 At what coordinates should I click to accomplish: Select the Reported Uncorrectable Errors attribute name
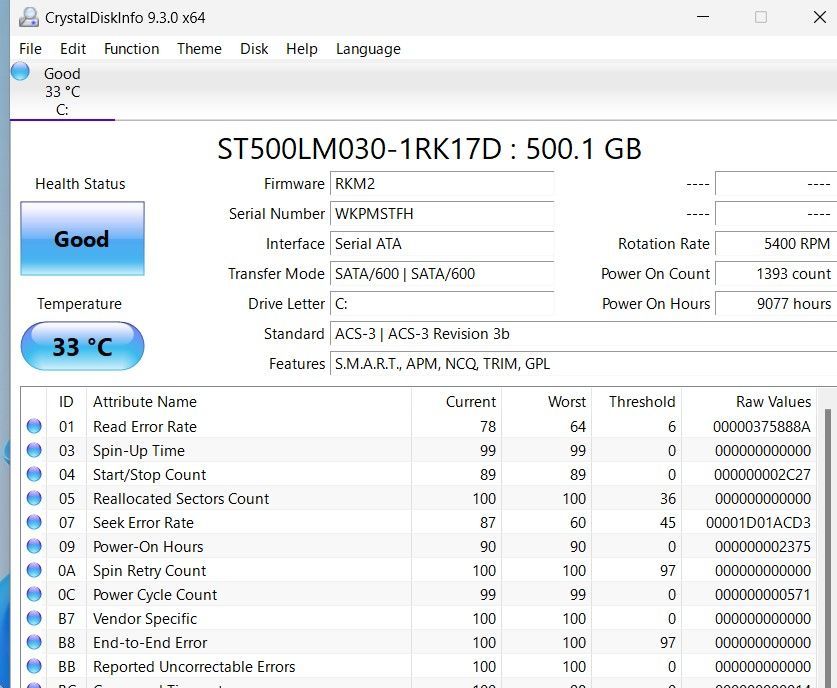[194, 667]
